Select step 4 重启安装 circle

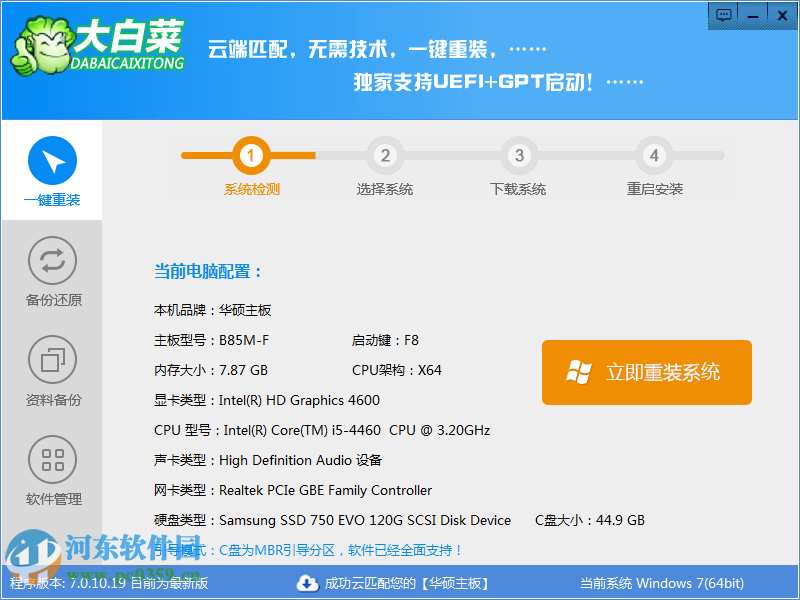pyautogui.click(x=654, y=155)
